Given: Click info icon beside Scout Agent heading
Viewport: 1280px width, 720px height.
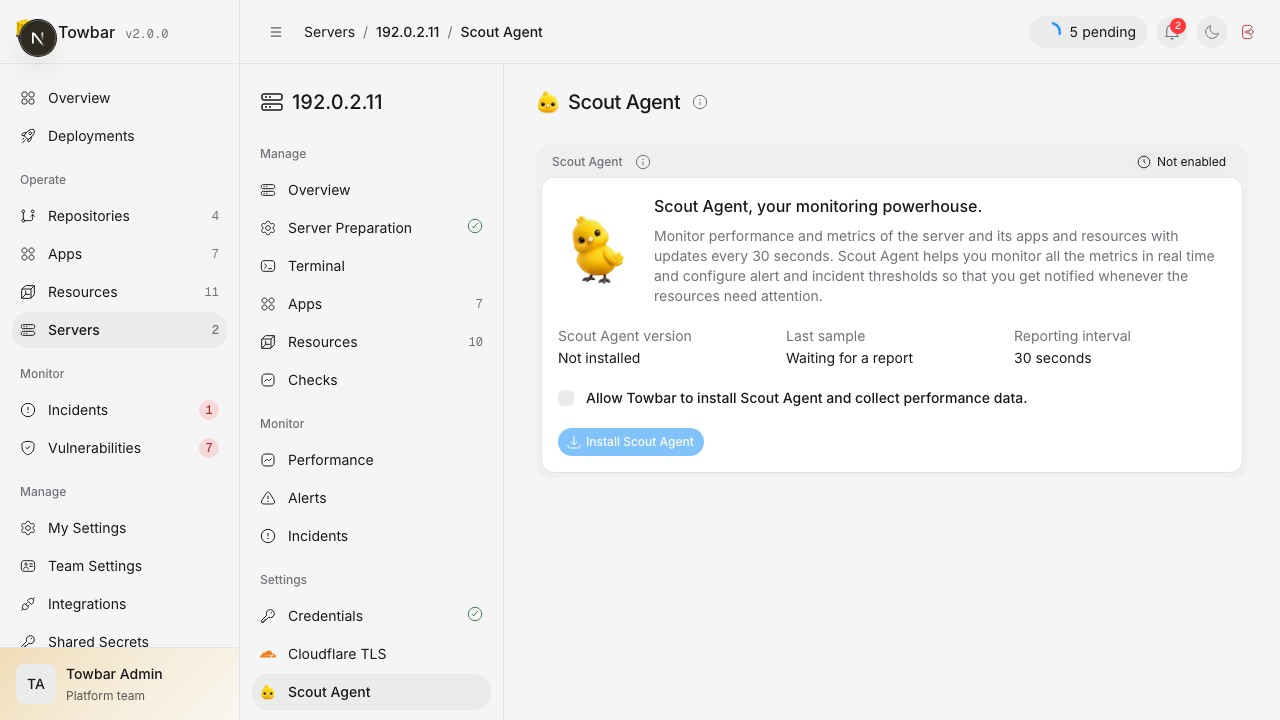Looking at the screenshot, I should tap(700, 102).
